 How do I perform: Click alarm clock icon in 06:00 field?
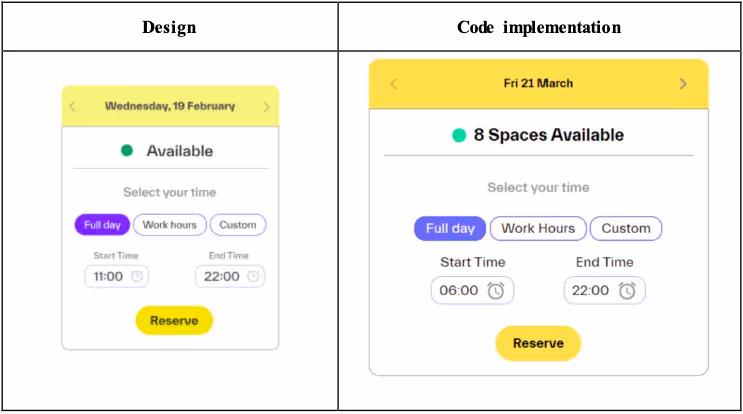[496, 290]
